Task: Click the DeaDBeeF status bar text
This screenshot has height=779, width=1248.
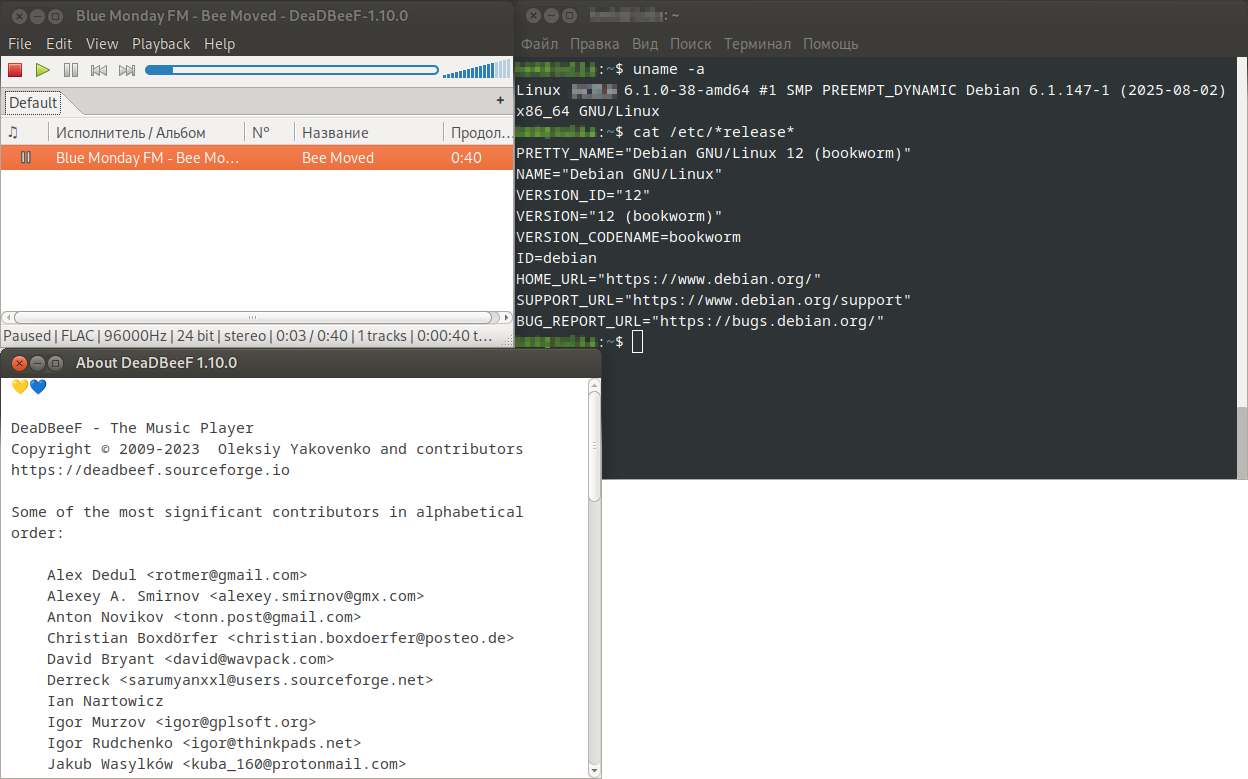Action: click(248, 336)
